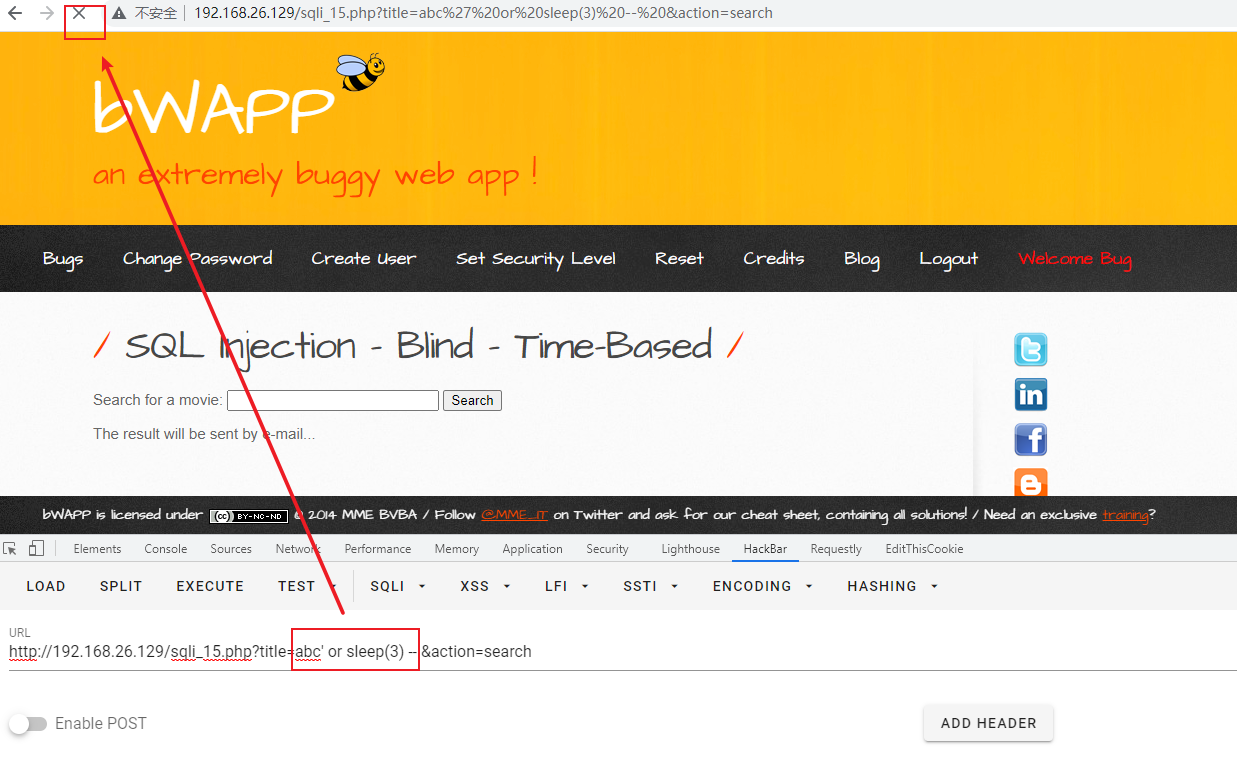Open Set Security Level page
Image resolution: width=1237 pixels, height=777 pixels.
536,259
